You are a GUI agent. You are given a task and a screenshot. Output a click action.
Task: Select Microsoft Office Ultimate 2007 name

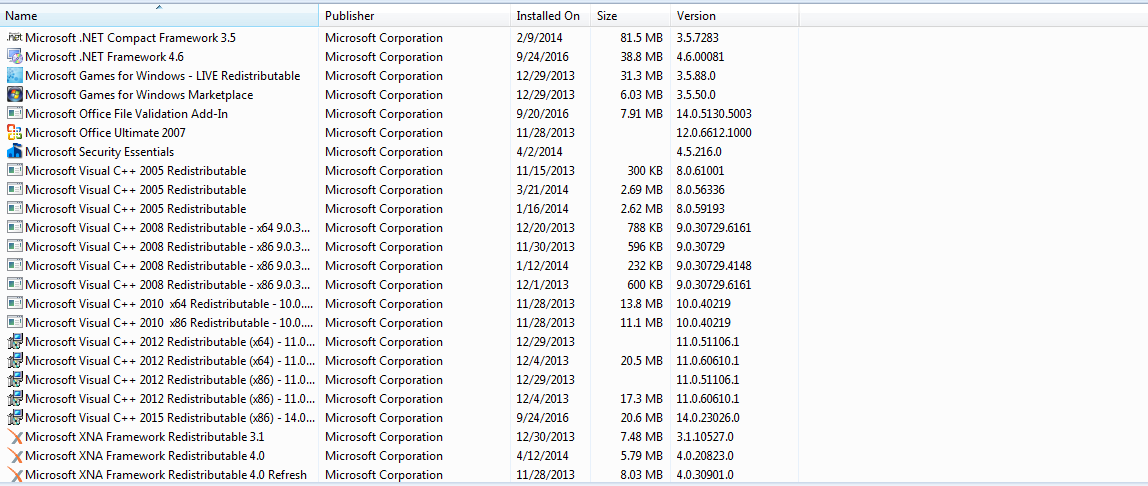[x=105, y=132]
